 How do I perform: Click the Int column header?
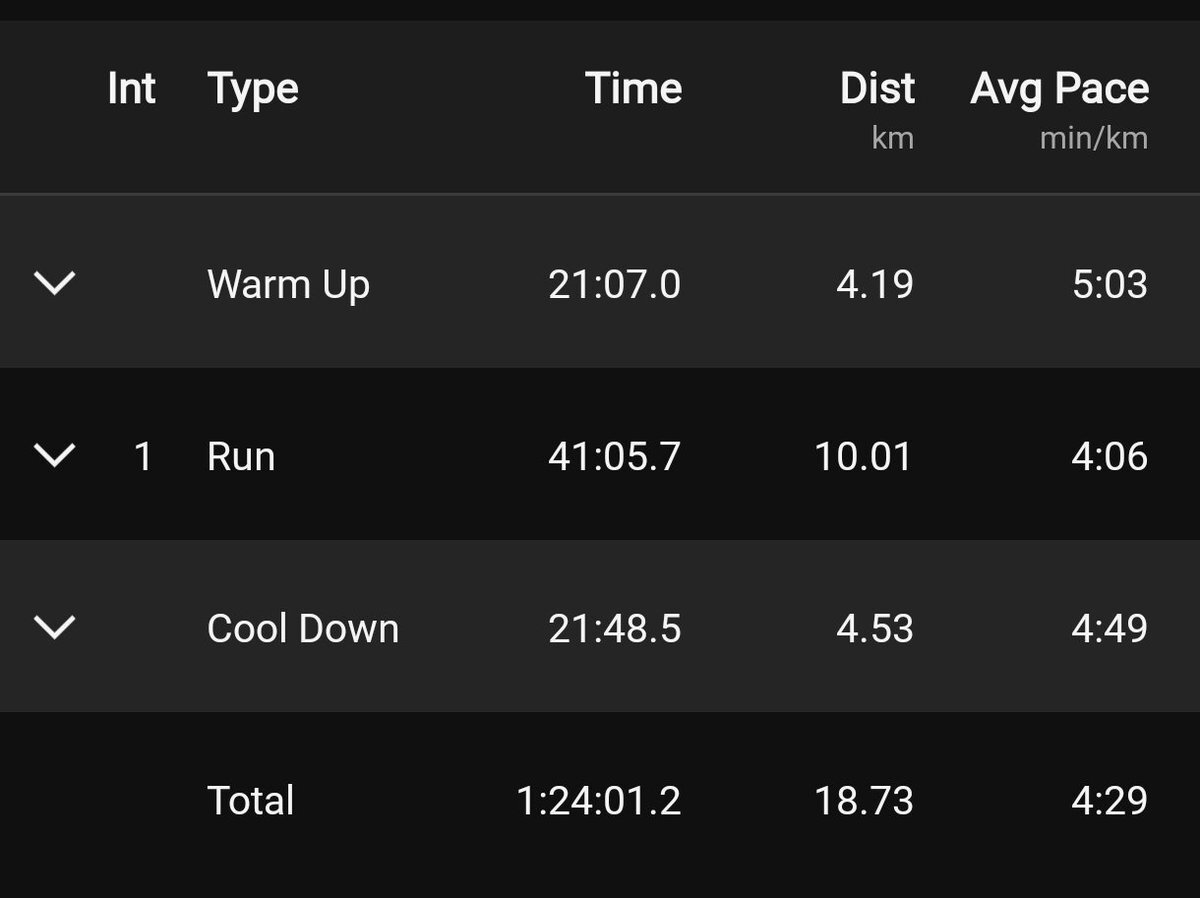(x=131, y=89)
